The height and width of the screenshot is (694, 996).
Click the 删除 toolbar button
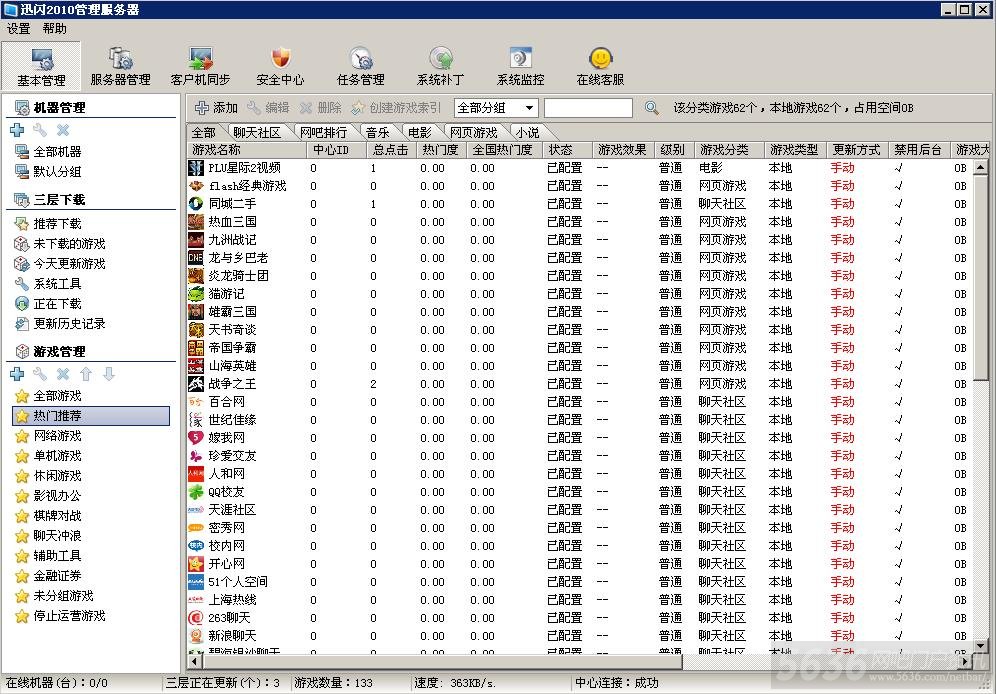(321, 108)
